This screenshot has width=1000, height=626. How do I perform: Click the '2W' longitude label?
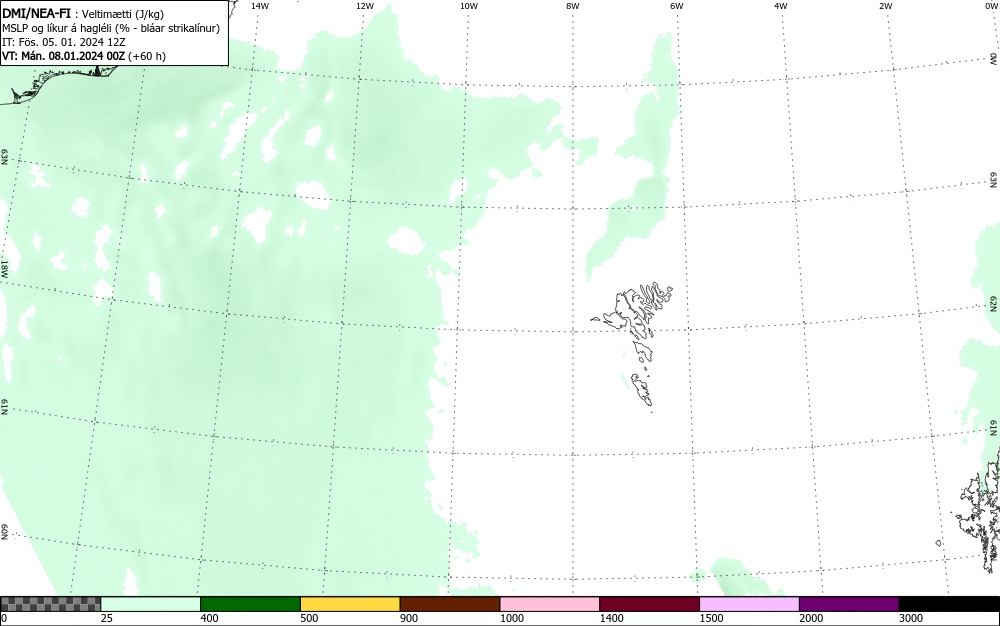coord(885,6)
